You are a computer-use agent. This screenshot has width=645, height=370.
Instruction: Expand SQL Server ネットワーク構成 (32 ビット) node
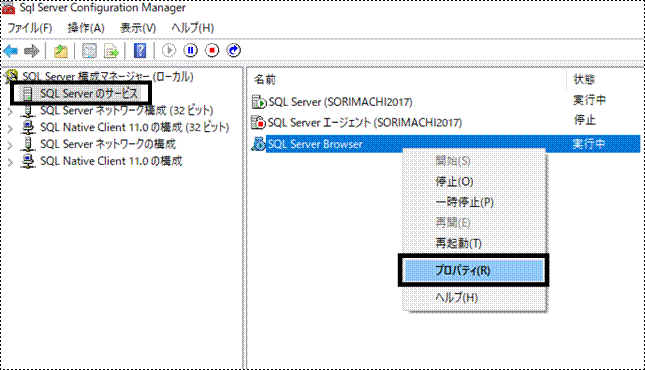(x=10, y=112)
